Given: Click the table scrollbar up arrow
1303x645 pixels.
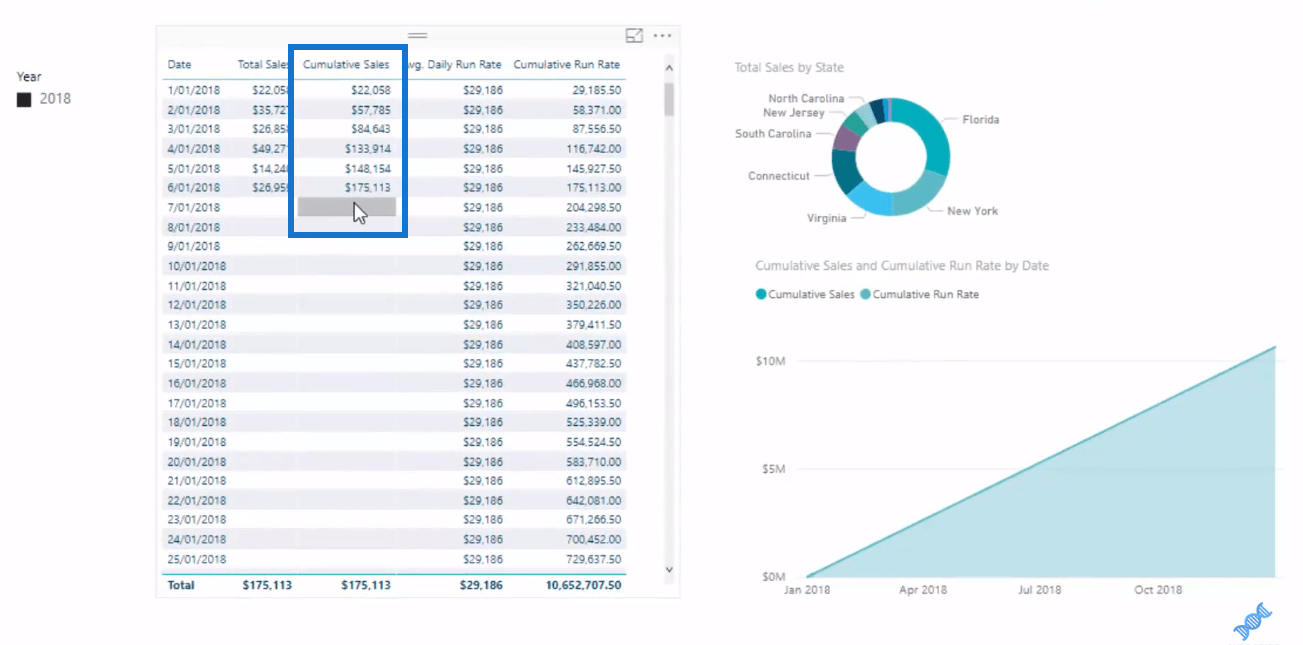Looking at the screenshot, I should coord(669,68).
